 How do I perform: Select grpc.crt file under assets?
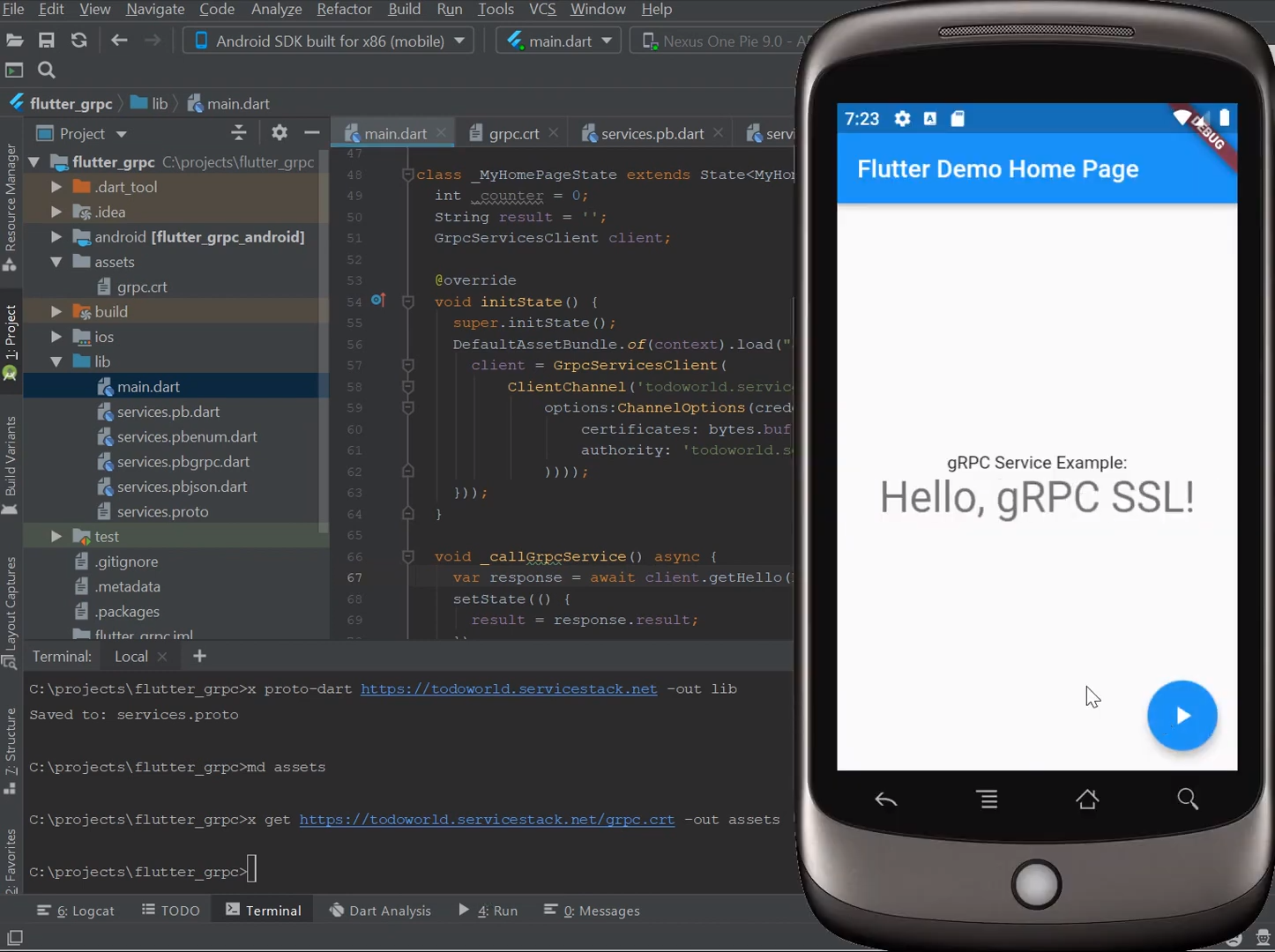[142, 286]
